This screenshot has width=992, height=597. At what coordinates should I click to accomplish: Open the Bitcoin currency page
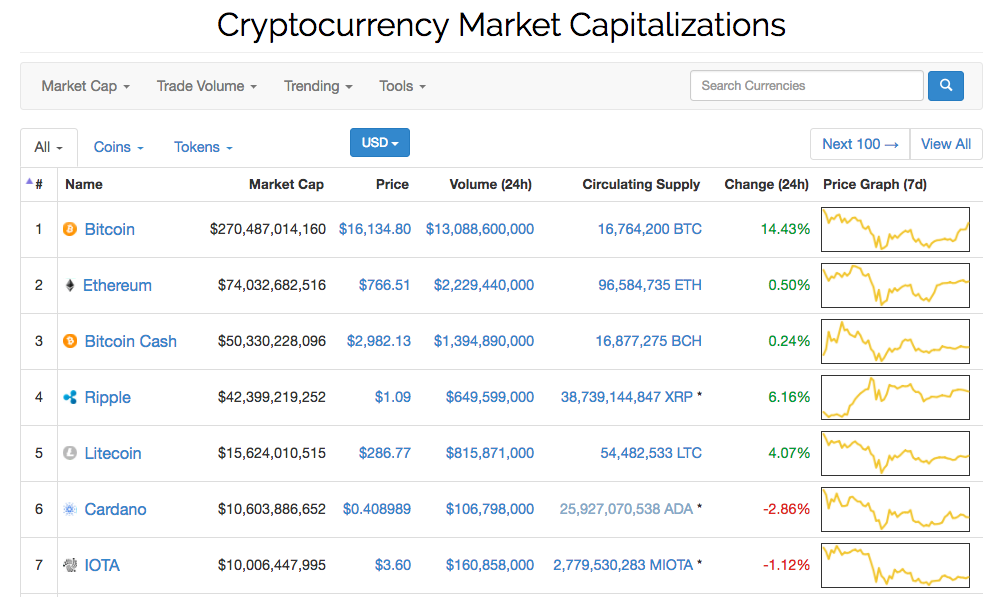[x=109, y=229]
